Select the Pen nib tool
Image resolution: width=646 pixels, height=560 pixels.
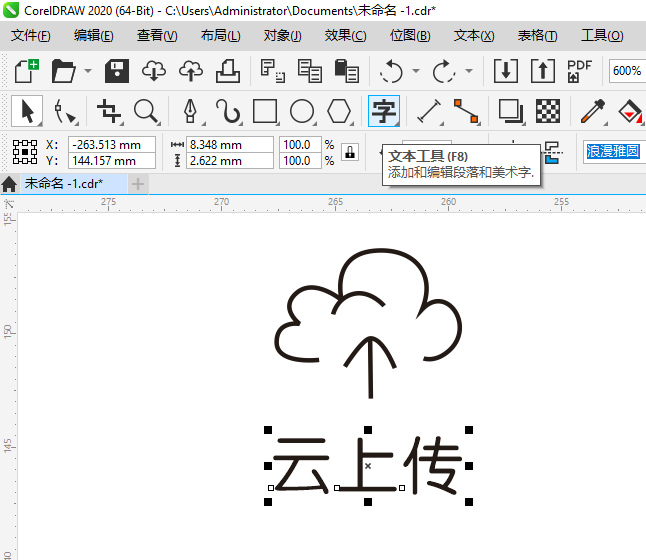click(x=190, y=111)
